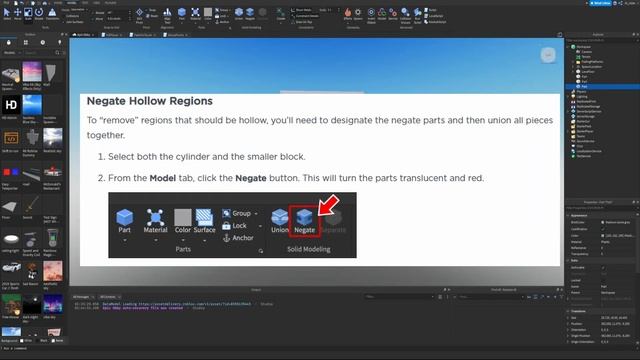Click the Anchor button
Viewport: 640px width, 360px height.
223,22
